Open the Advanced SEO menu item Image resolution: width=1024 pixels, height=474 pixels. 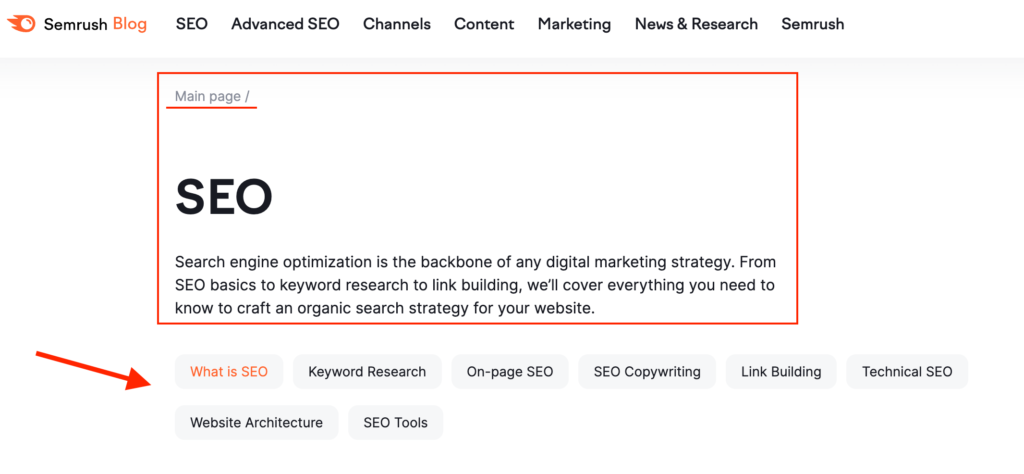(285, 24)
